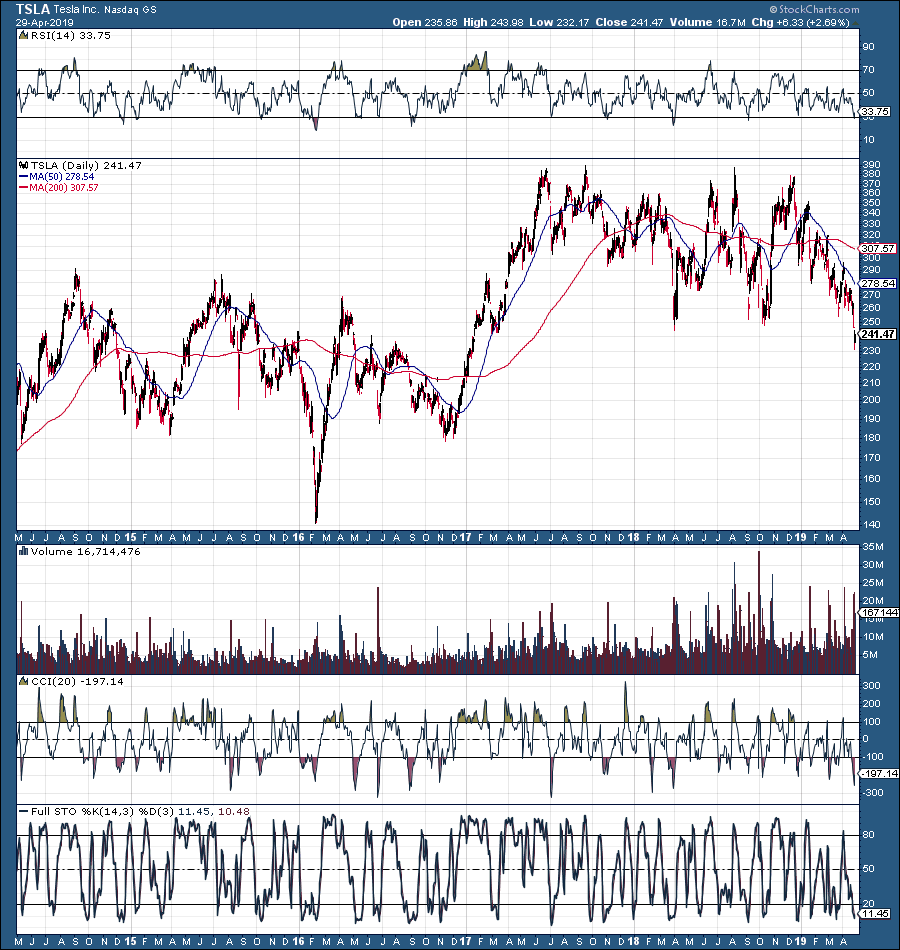
Task: Click the candlestick icon beside TSLA (Daily)
Action: pyautogui.click(x=24, y=165)
